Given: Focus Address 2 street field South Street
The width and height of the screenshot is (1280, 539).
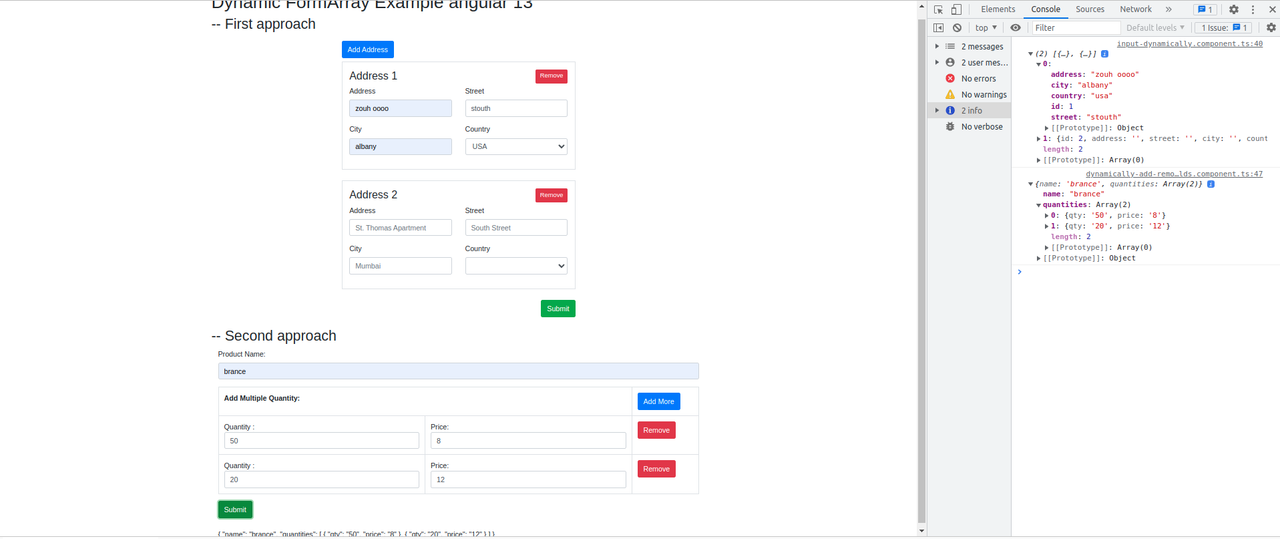Looking at the screenshot, I should coord(516,228).
